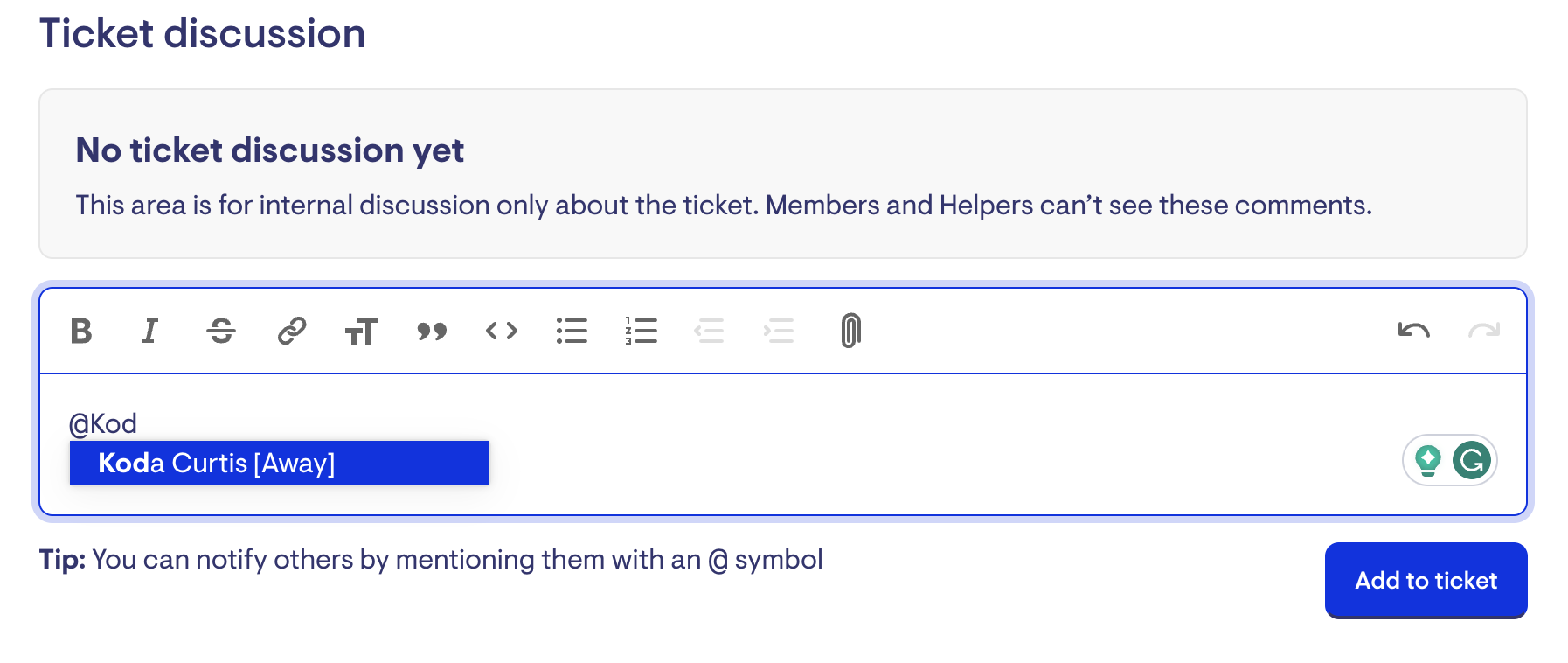Image resolution: width=1568 pixels, height=663 pixels.
Task: Apply italic formatting to text
Action: point(150,331)
